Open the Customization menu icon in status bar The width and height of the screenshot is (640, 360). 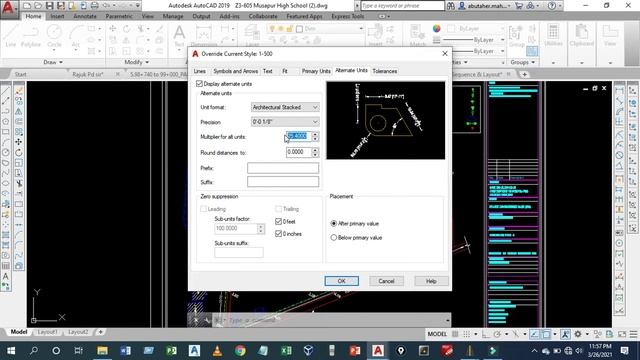coord(633,334)
